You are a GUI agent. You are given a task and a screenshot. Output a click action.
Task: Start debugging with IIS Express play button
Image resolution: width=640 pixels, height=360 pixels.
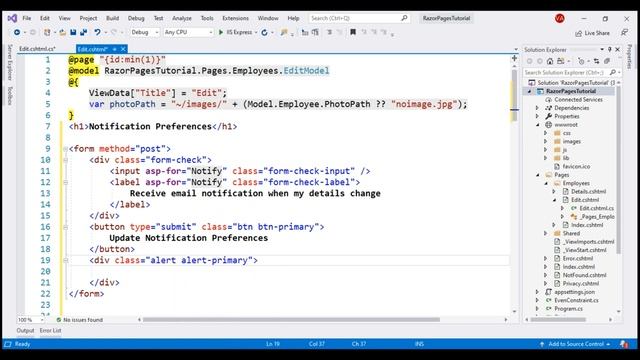(221, 32)
